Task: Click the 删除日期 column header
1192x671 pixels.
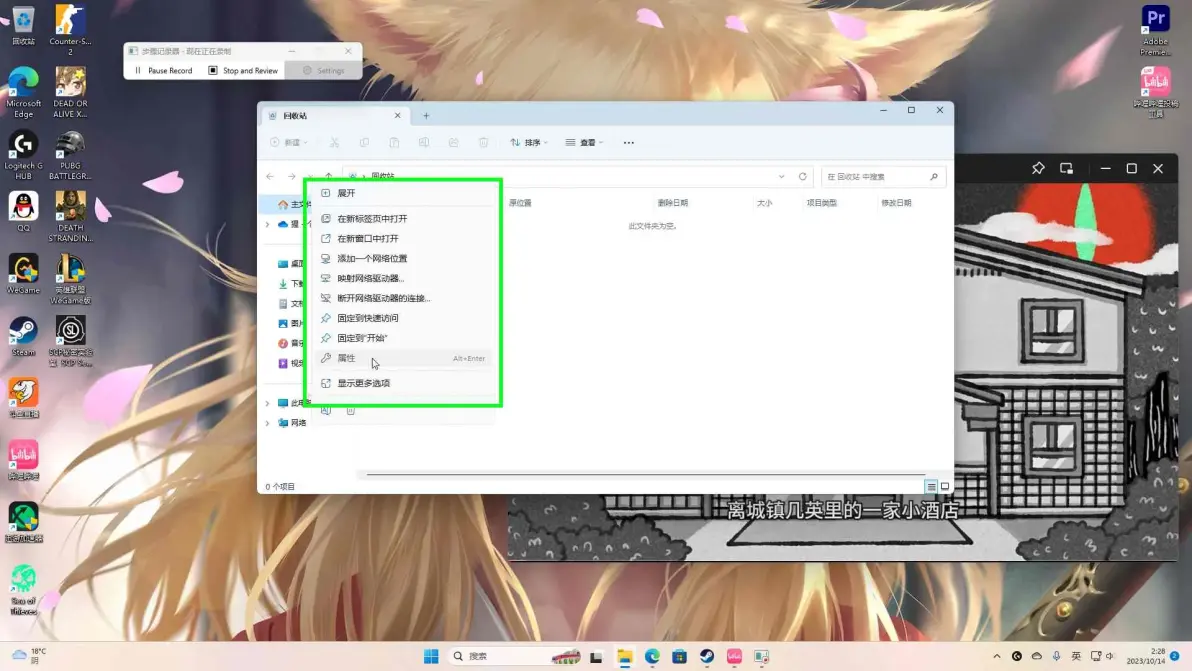Action: (x=673, y=203)
